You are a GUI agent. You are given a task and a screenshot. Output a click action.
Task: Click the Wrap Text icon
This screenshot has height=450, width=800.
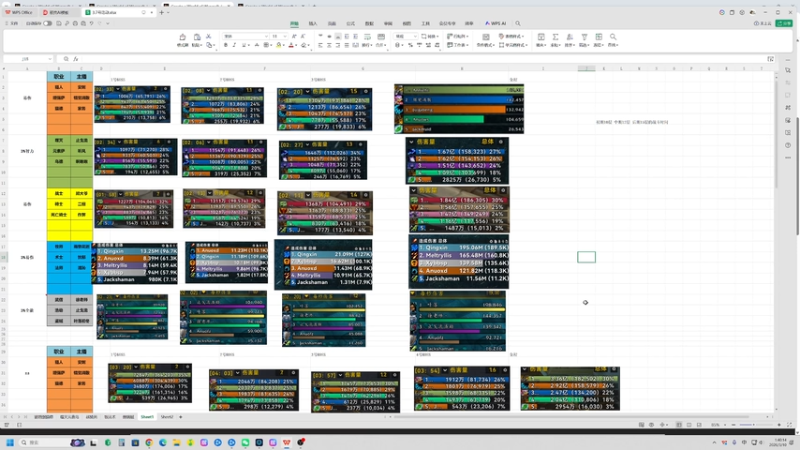click(367, 39)
